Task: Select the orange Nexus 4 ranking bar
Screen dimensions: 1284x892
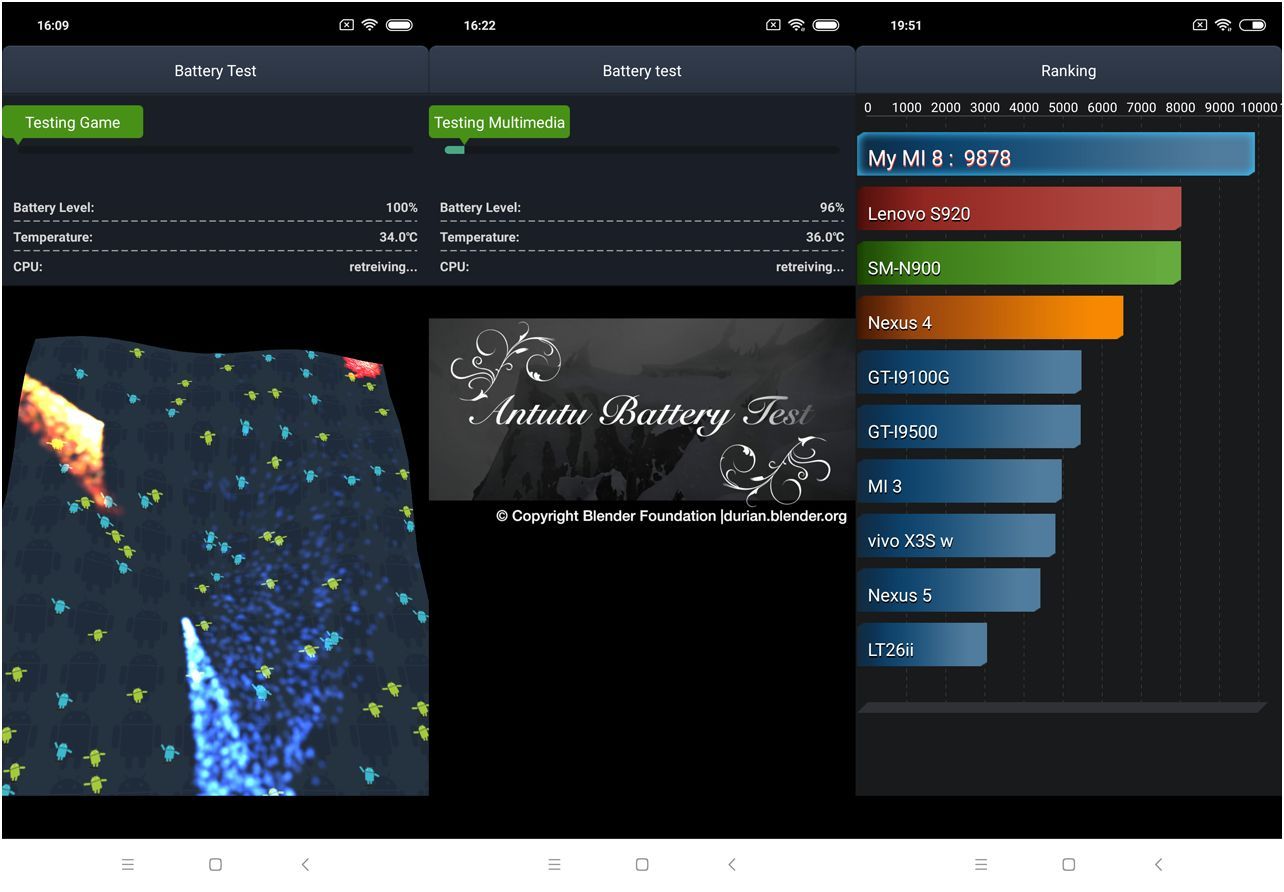Action: coord(990,319)
